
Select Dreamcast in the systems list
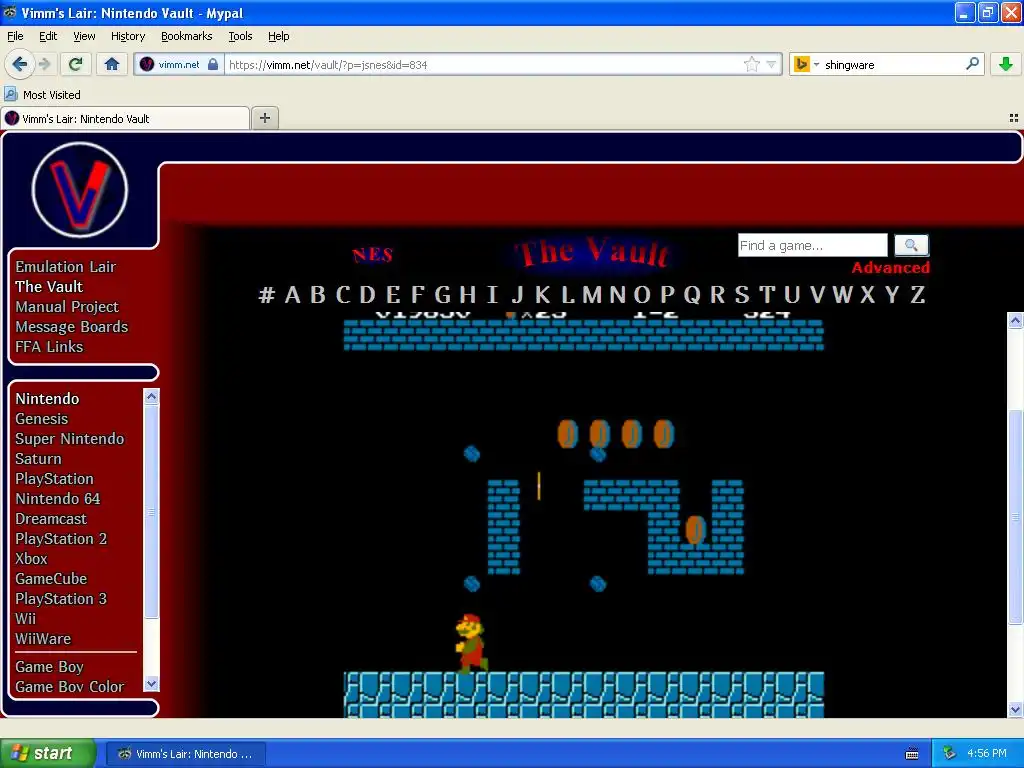tap(50, 519)
